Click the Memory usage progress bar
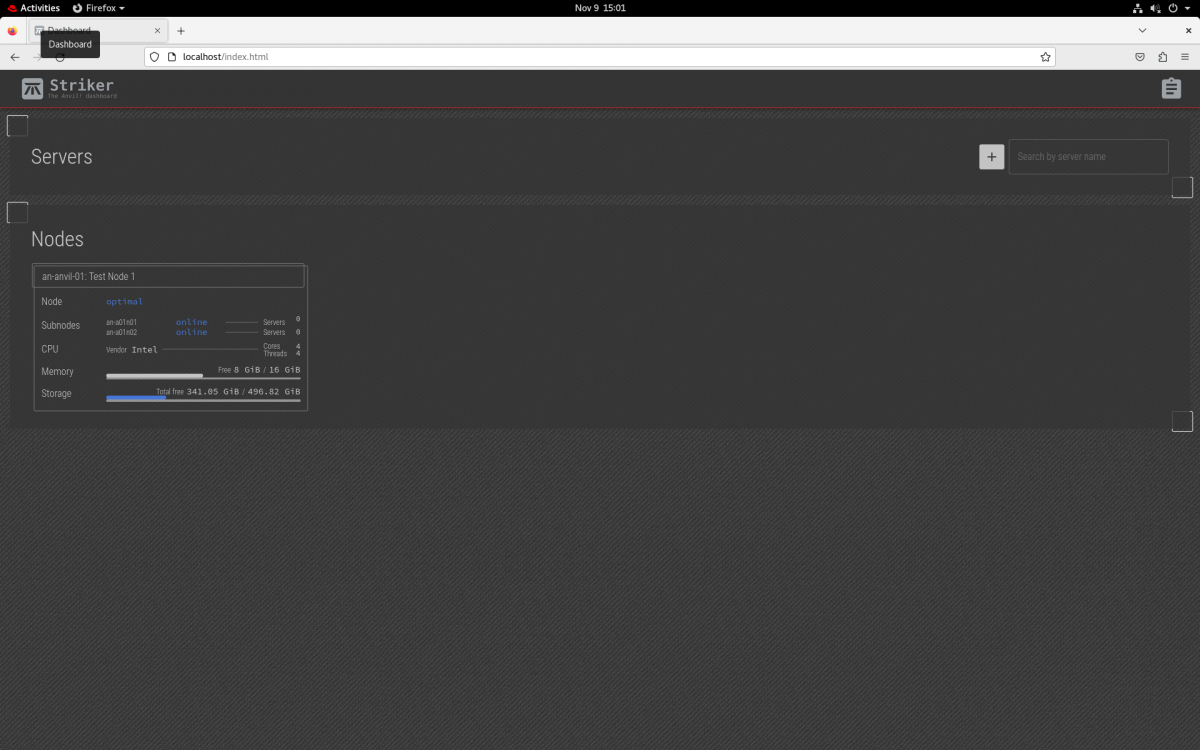 (x=203, y=377)
